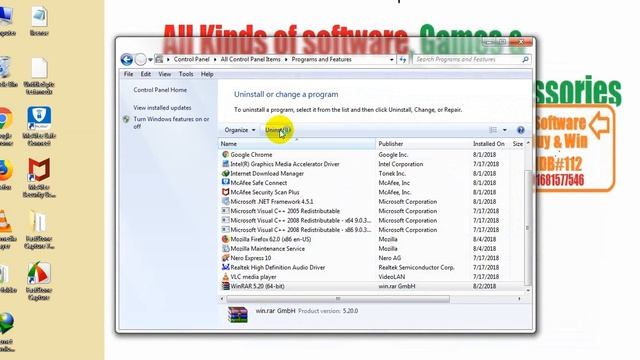Select WinRAR 5.20 (64-bit) row icon
Screen dimensions: 640x360
coord(225,286)
